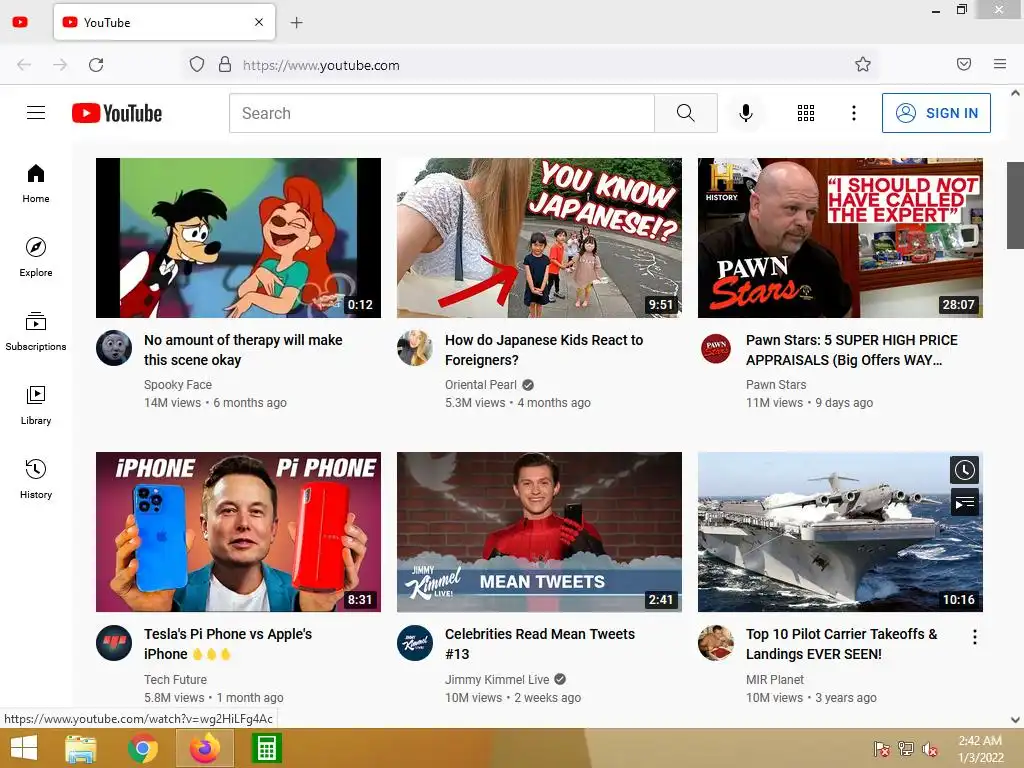Start voice search with the microphone icon
Image resolution: width=1024 pixels, height=768 pixels.
click(x=746, y=113)
